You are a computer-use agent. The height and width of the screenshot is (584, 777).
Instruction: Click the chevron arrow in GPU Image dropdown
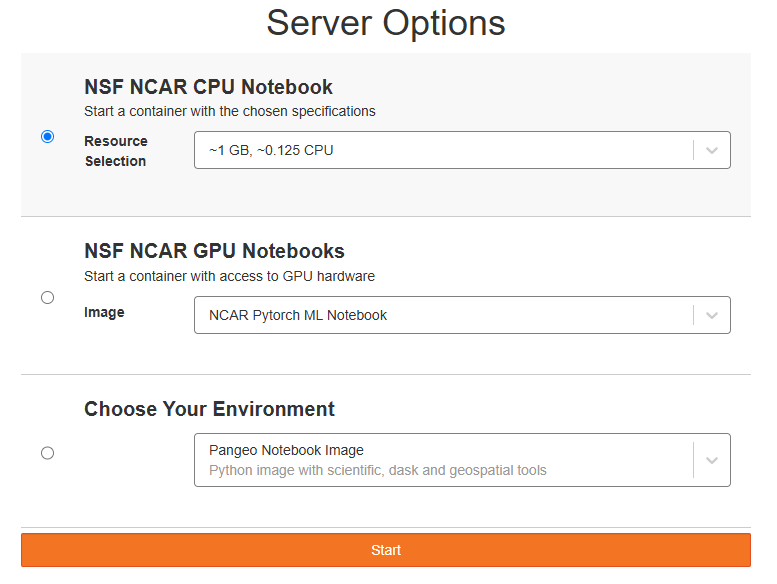pyautogui.click(x=711, y=315)
